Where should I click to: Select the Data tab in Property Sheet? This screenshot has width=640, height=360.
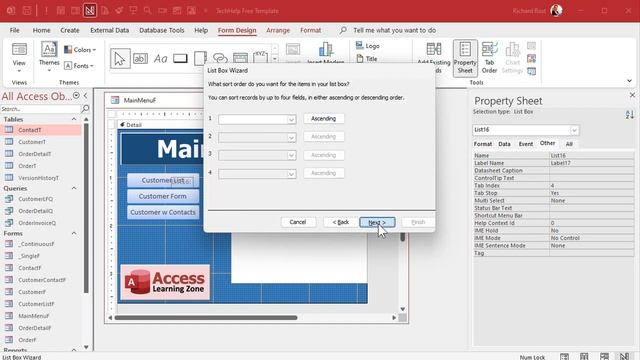point(504,144)
